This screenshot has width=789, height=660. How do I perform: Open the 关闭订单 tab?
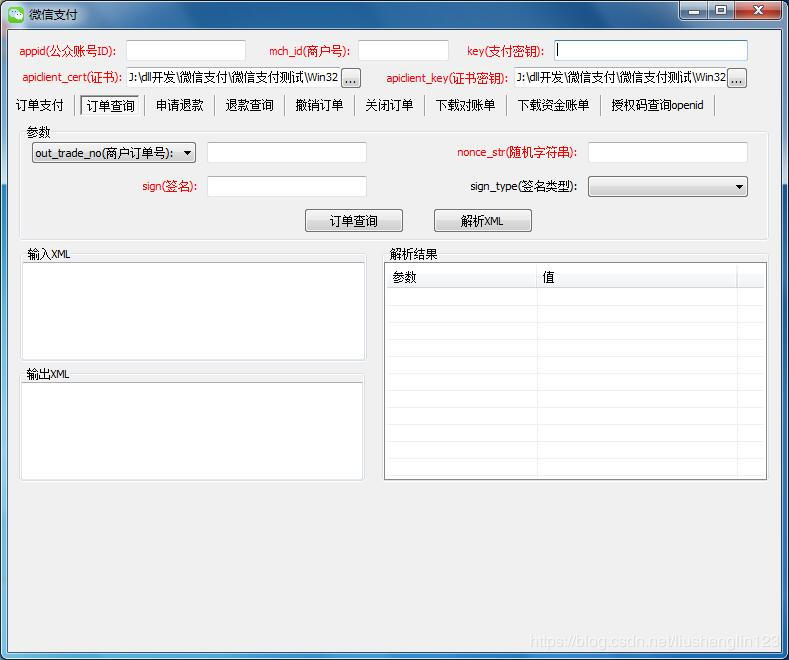(389, 105)
